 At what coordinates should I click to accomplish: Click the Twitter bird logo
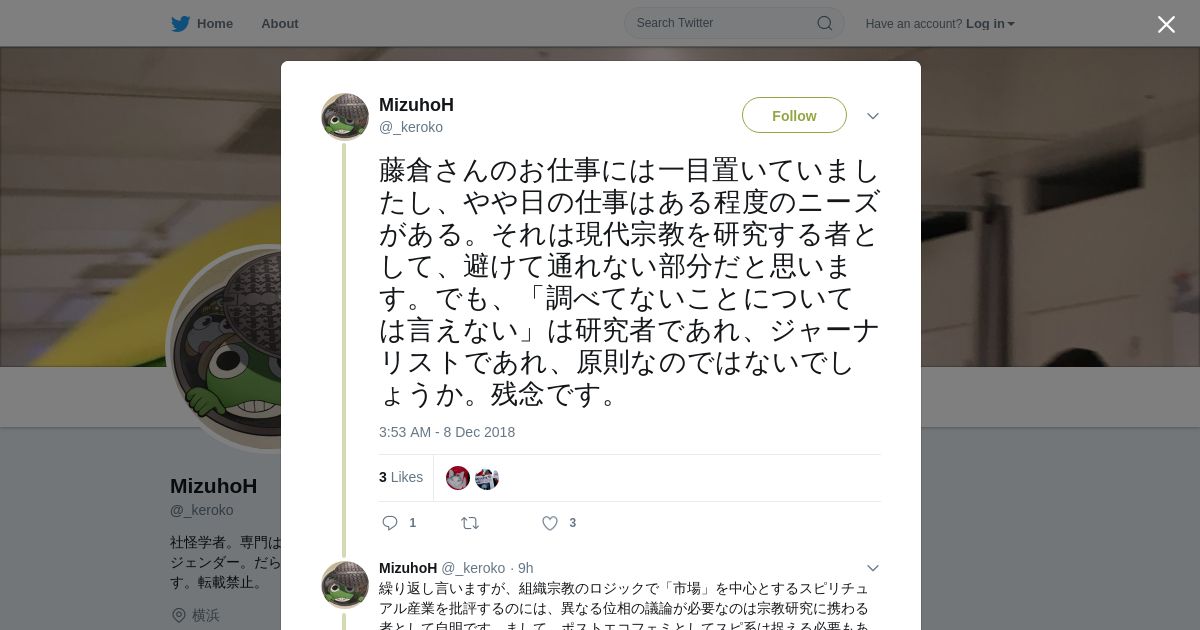(180, 23)
